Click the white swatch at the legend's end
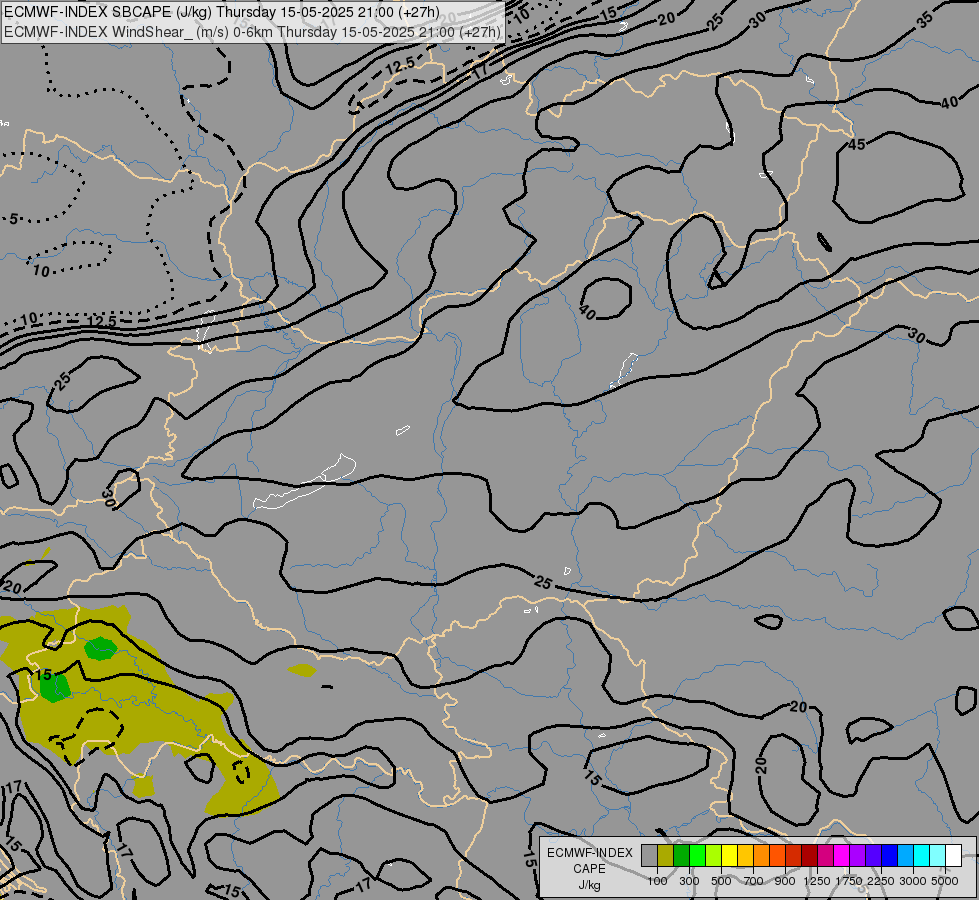The height and width of the screenshot is (900, 979). point(953,855)
